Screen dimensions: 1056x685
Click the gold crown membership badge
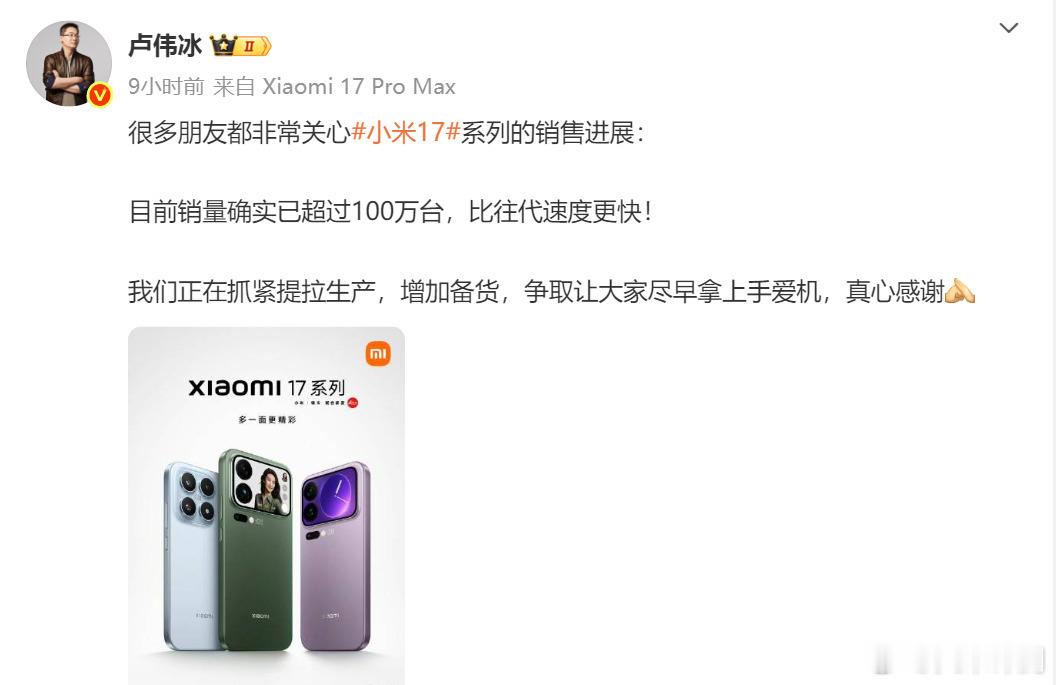click(x=240, y=46)
